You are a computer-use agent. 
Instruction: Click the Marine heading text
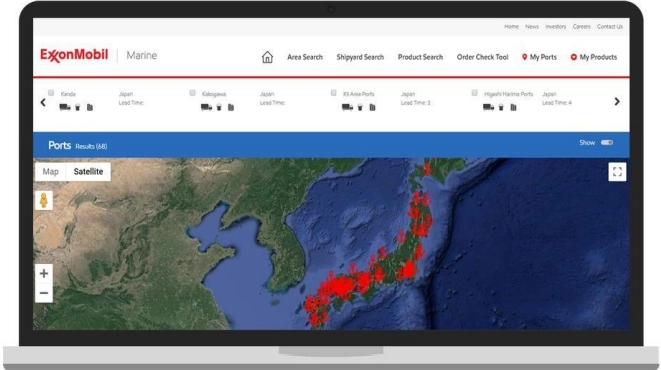(x=142, y=55)
